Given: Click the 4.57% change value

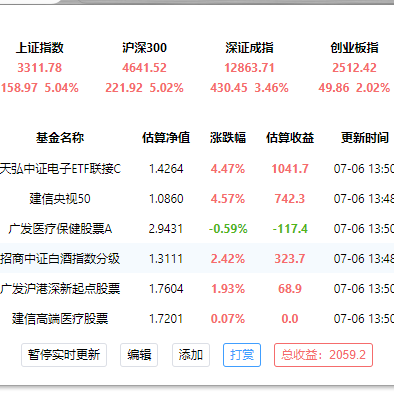Looking at the screenshot, I should point(228,199).
